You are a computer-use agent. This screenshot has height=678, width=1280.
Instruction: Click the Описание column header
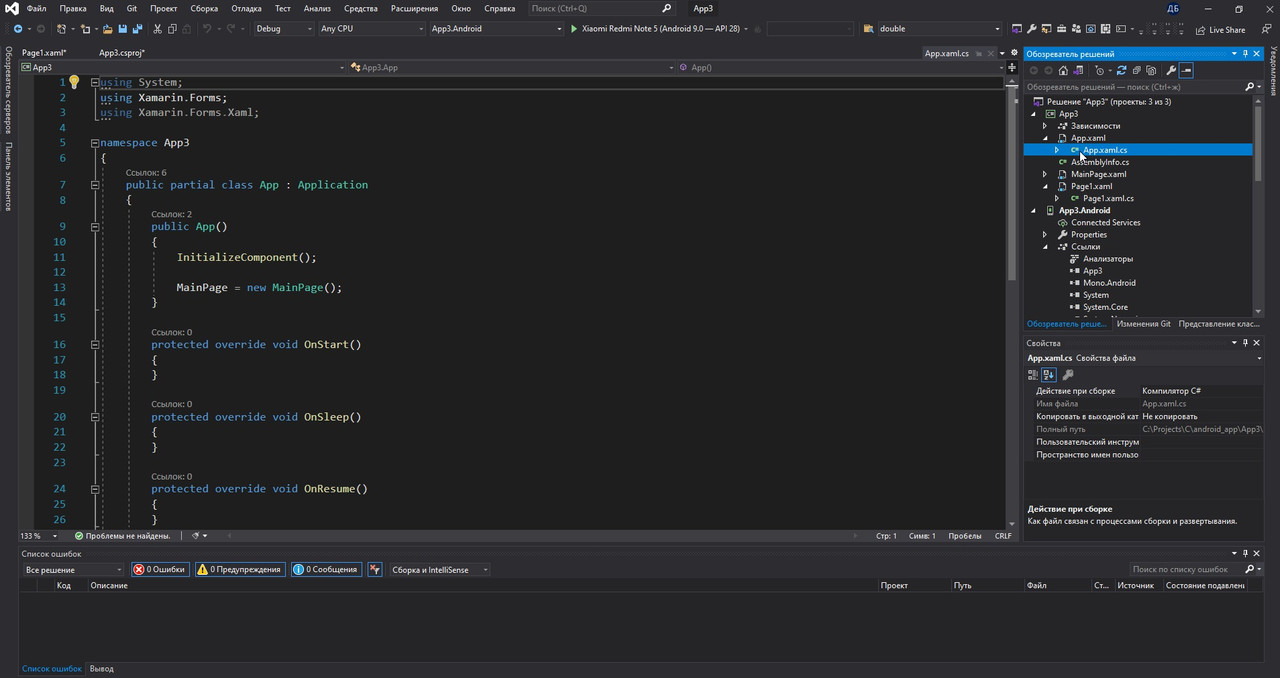click(x=109, y=585)
